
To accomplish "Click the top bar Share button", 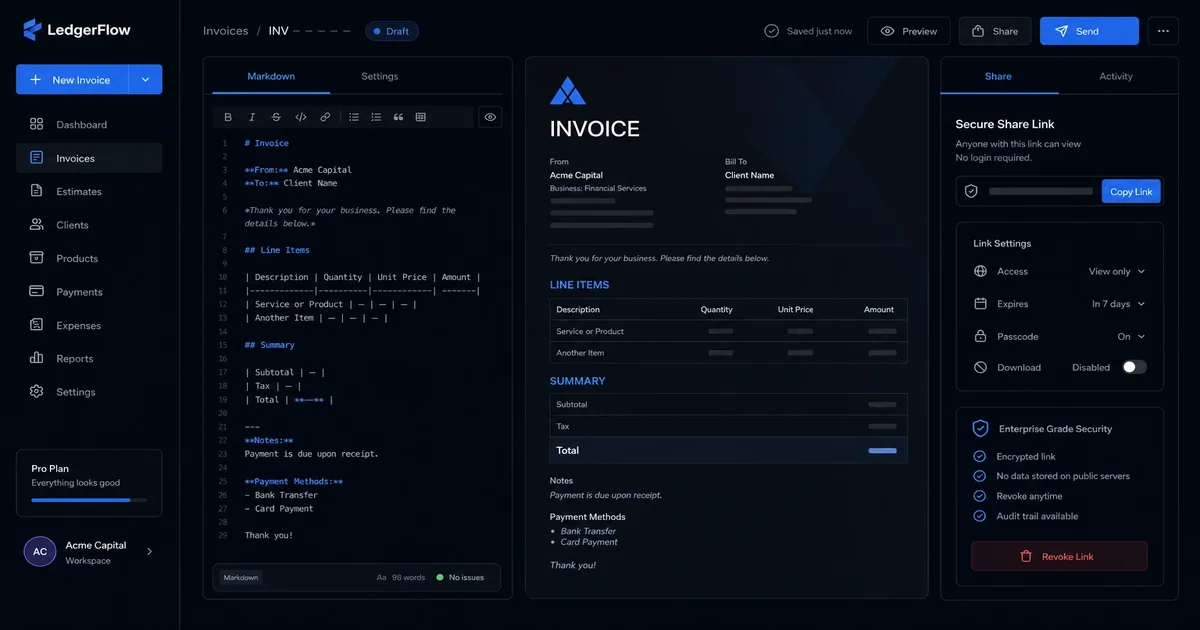I will point(994,31).
